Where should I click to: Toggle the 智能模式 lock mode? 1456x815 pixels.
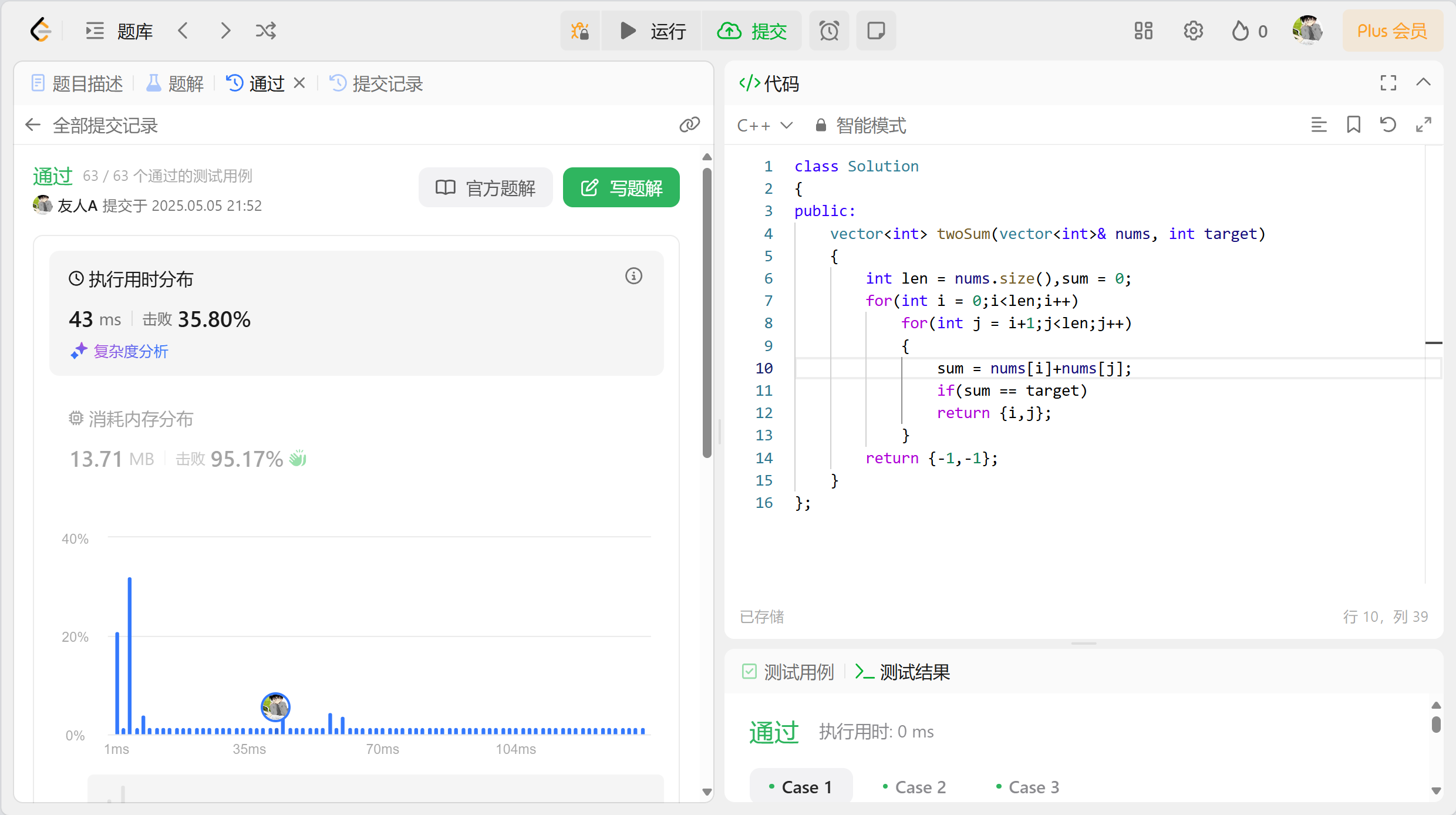coord(861,125)
